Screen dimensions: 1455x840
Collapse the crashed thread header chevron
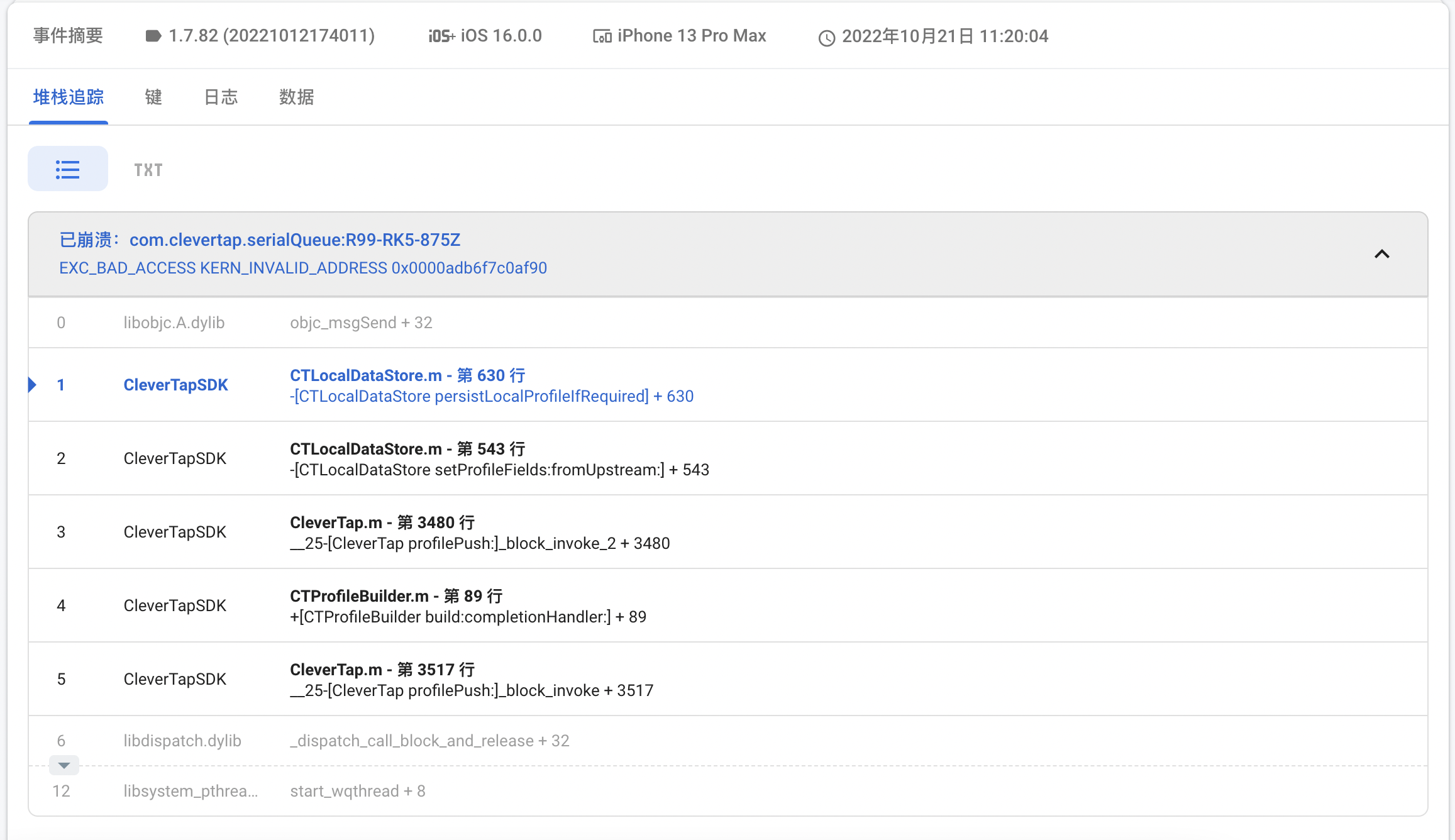click(x=1381, y=254)
